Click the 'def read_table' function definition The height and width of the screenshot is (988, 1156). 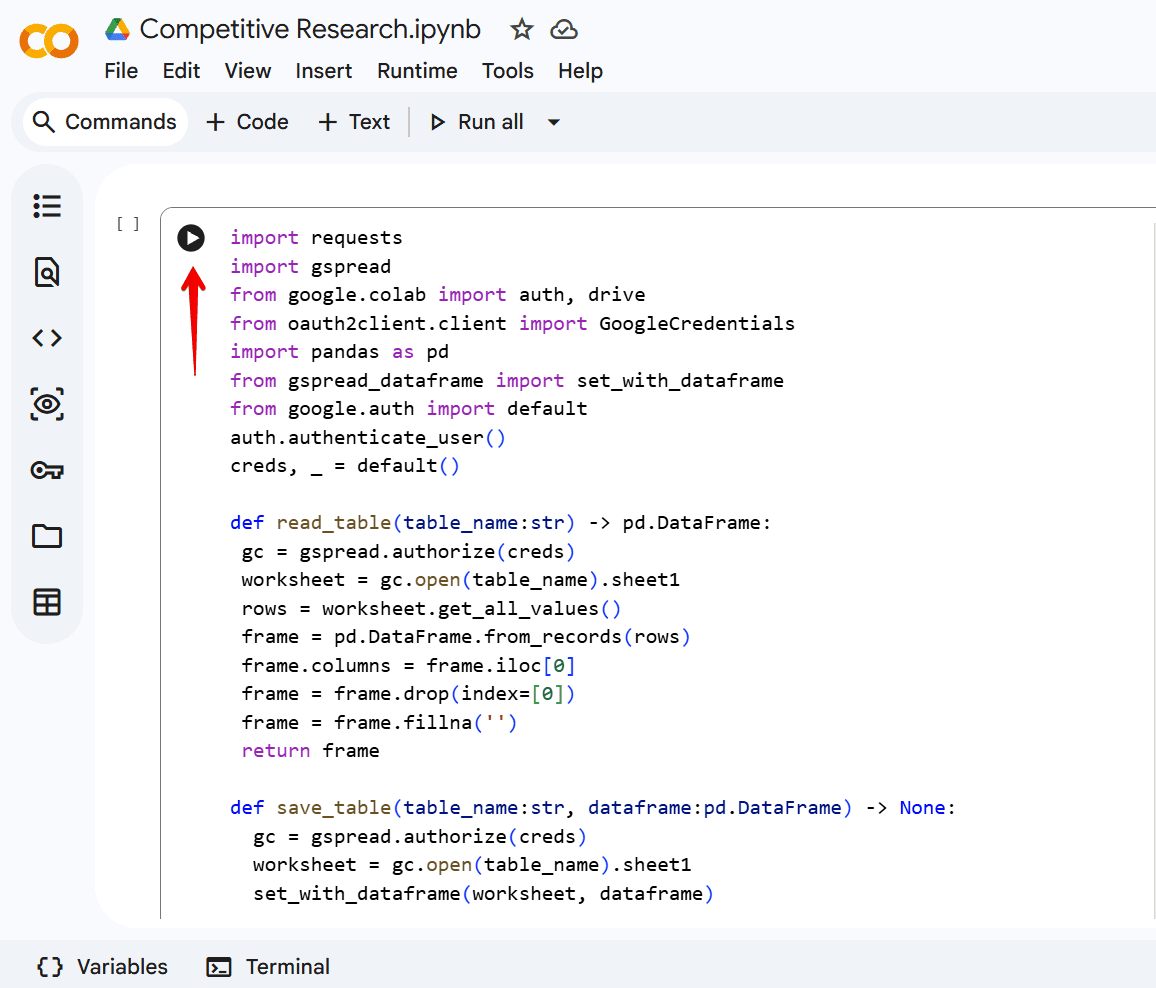(x=501, y=523)
